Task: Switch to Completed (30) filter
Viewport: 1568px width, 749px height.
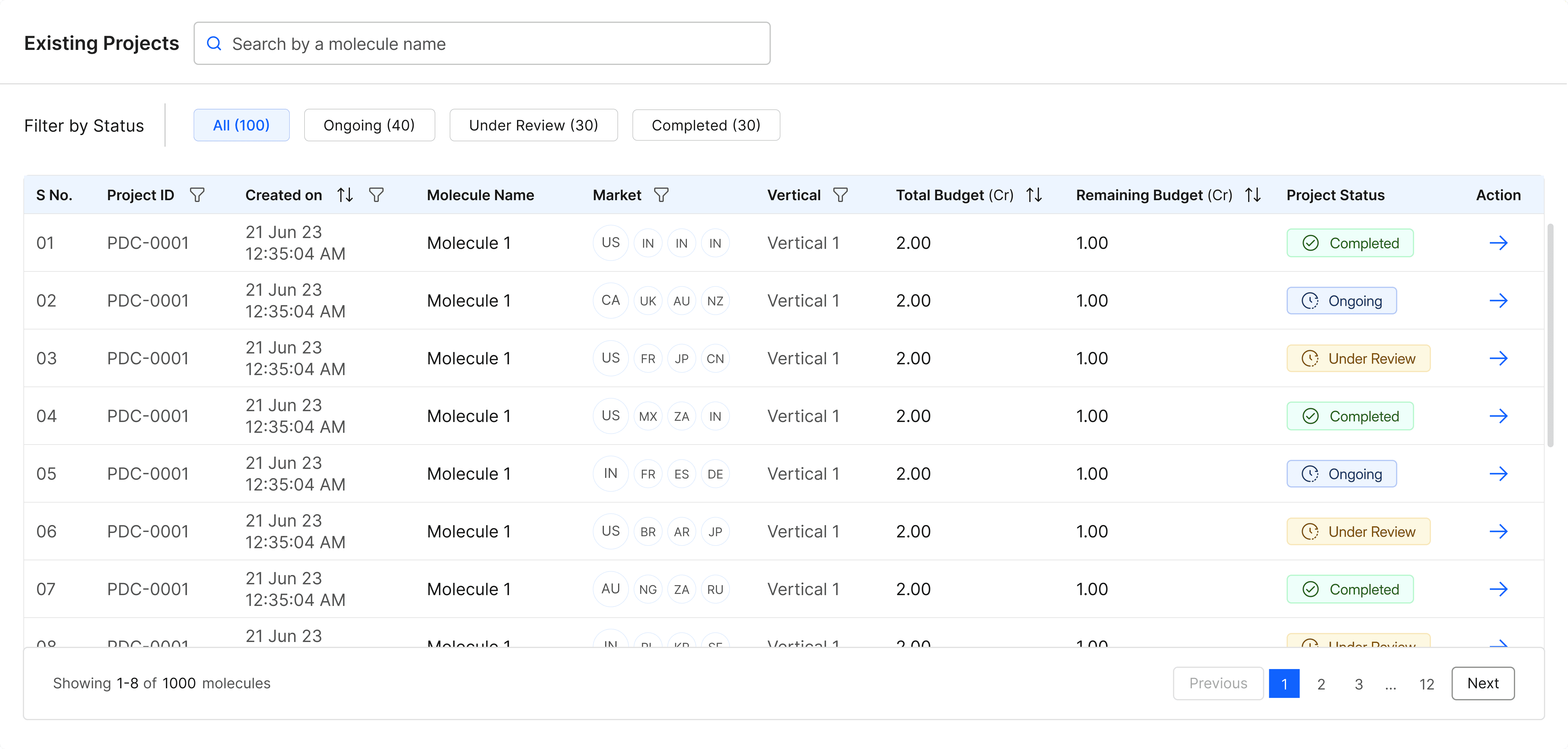Action: point(706,125)
